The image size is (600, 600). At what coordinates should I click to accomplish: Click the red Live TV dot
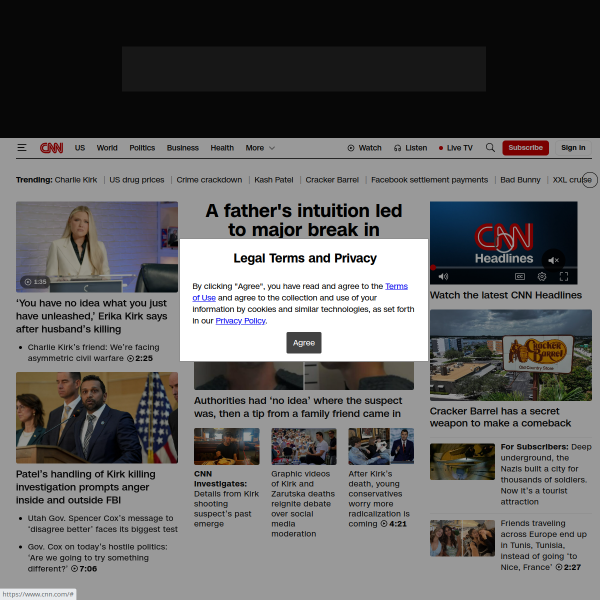pos(441,148)
